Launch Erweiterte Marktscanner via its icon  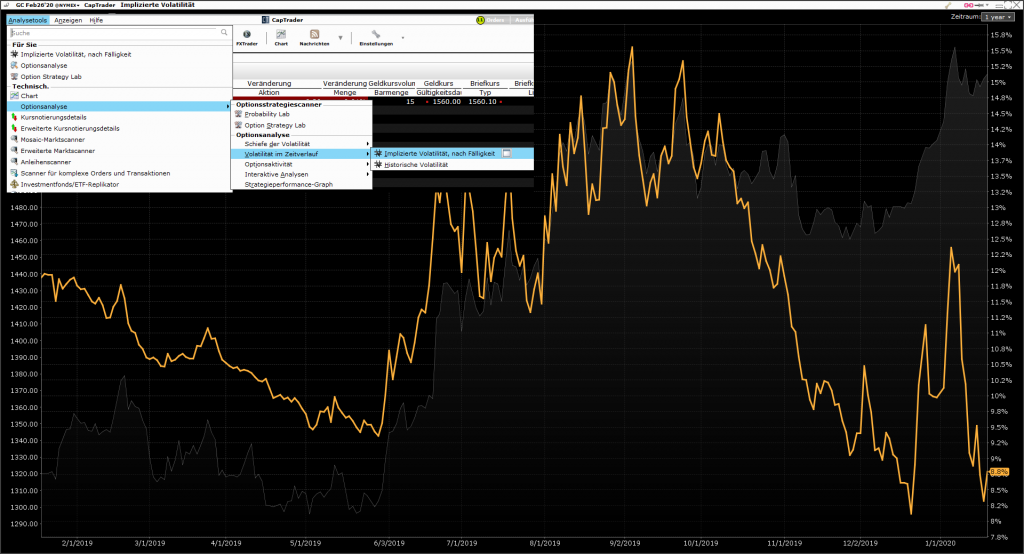click(x=14, y=150)
